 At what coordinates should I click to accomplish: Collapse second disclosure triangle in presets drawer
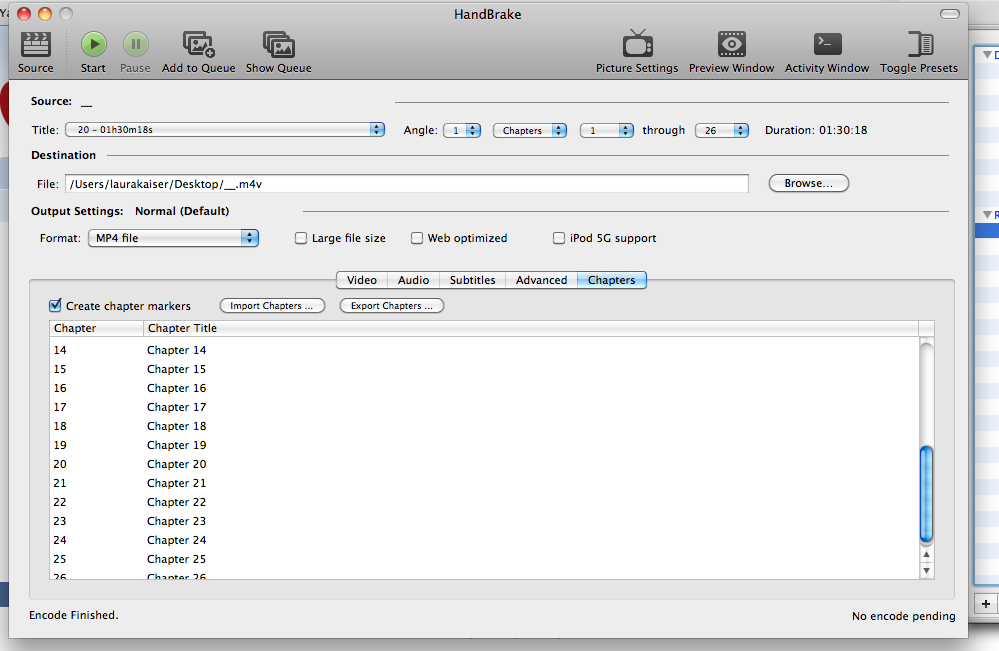click(987, 215)
